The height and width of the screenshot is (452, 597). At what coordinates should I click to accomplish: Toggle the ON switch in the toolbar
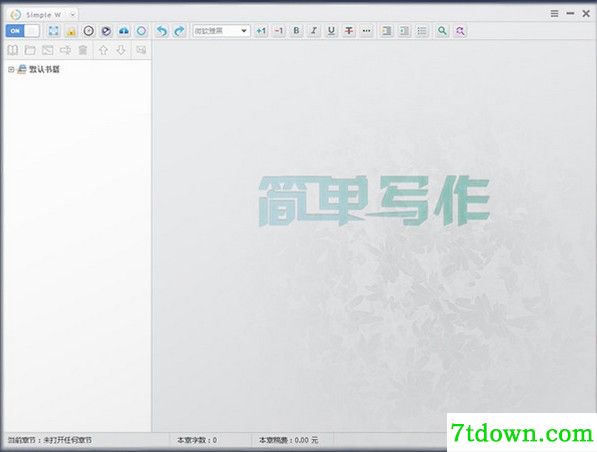coord(22,31)
